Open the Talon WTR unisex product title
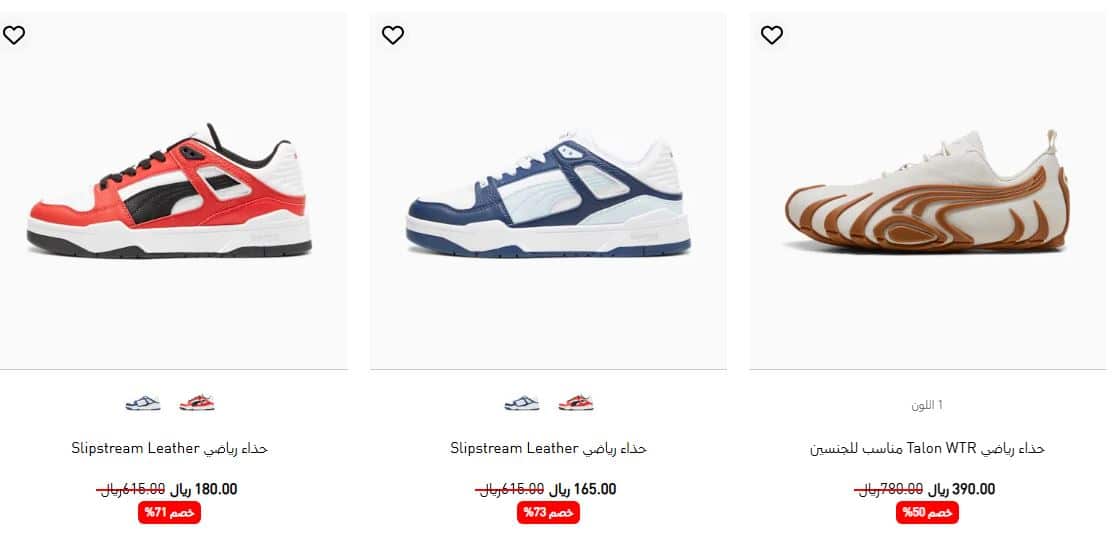Viewport: 1115px width, 543px height. click(x=927, y=448)
